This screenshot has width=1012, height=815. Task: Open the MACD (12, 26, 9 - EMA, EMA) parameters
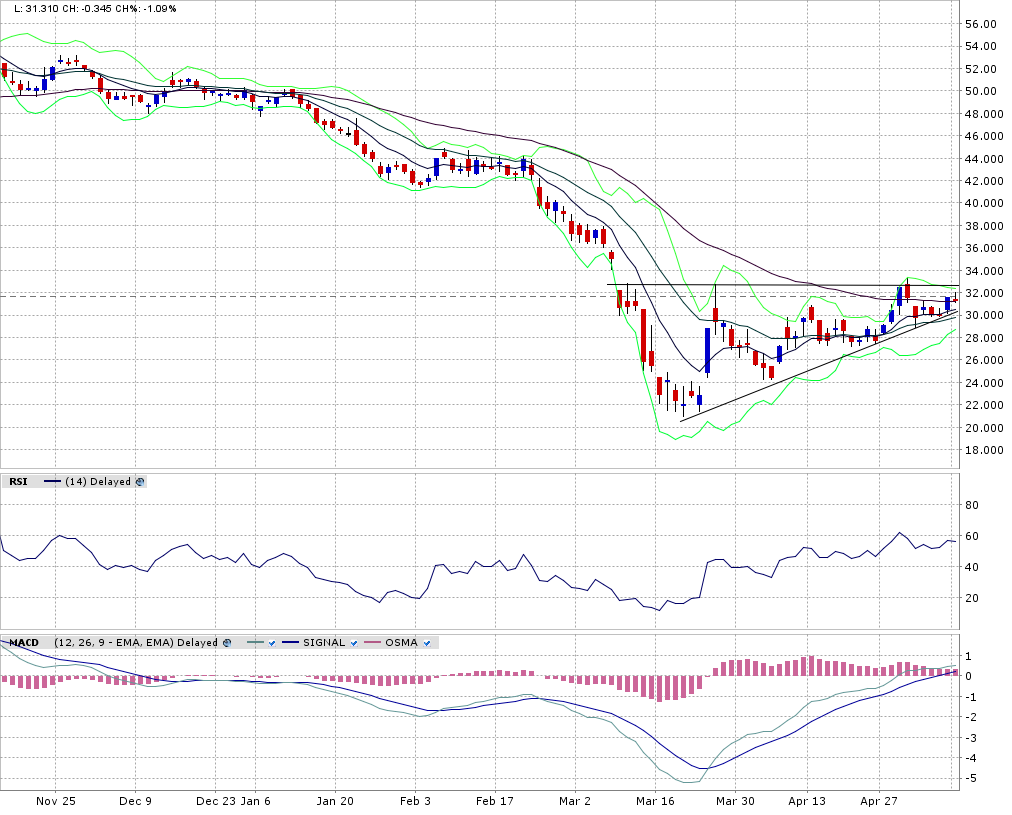point(113,643)
